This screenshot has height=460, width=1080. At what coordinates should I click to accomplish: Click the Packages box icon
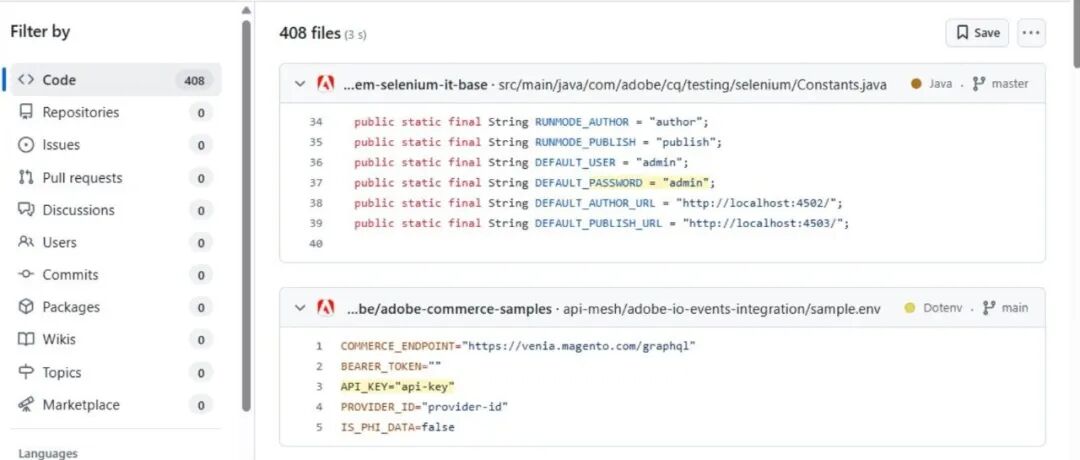tap(26, 306)
